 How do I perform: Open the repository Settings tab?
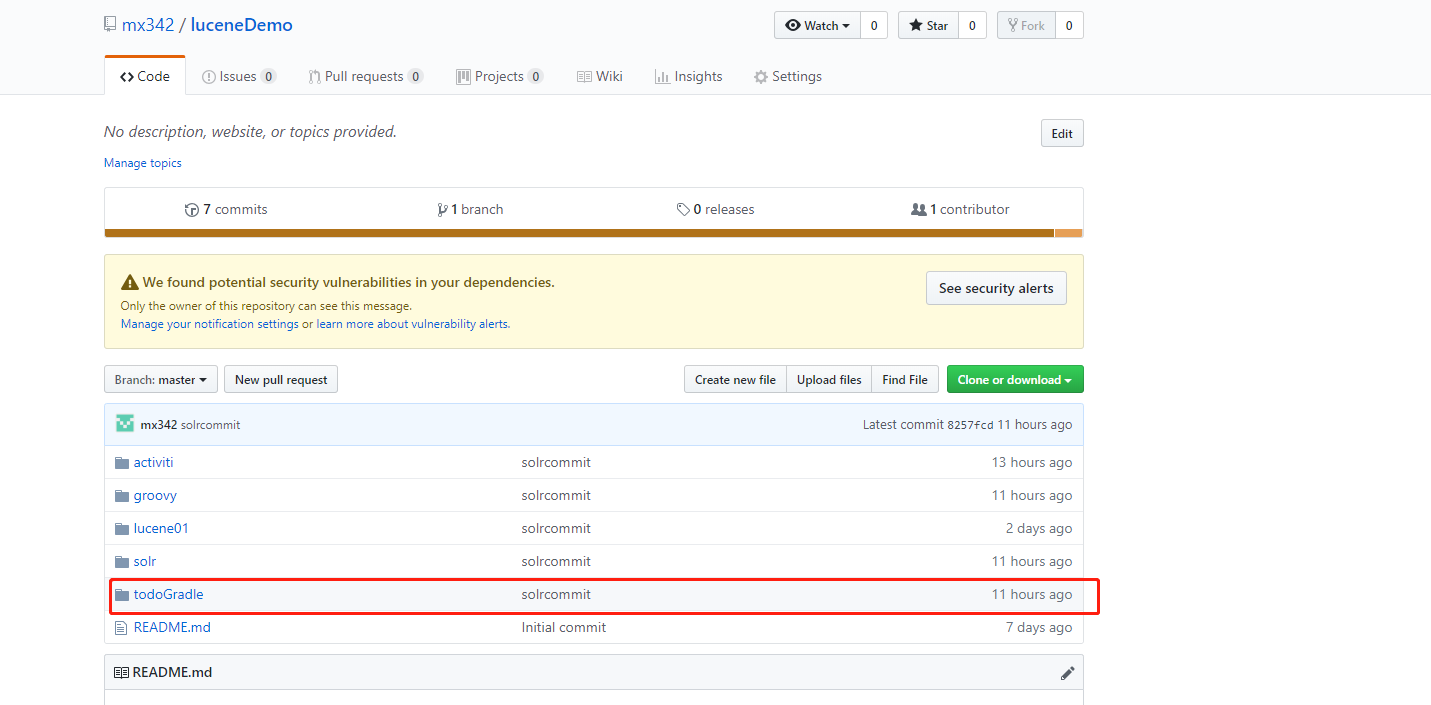pos(788,76)
